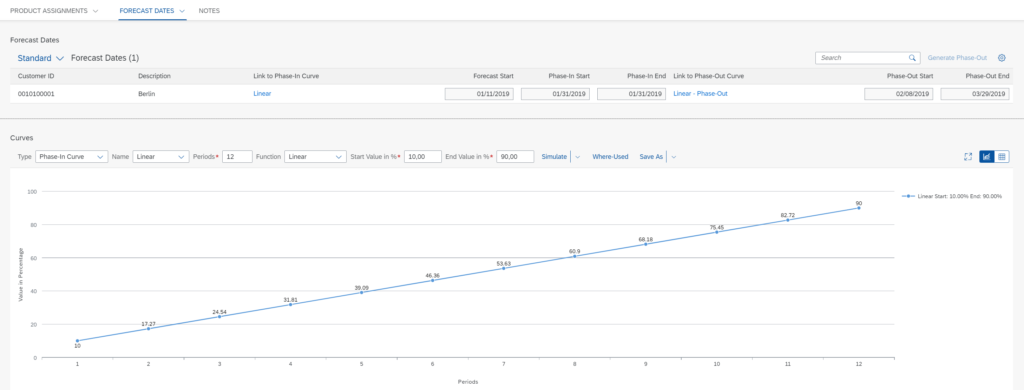
Task: Expand the Save As options arrow
Action: (673, 157)
